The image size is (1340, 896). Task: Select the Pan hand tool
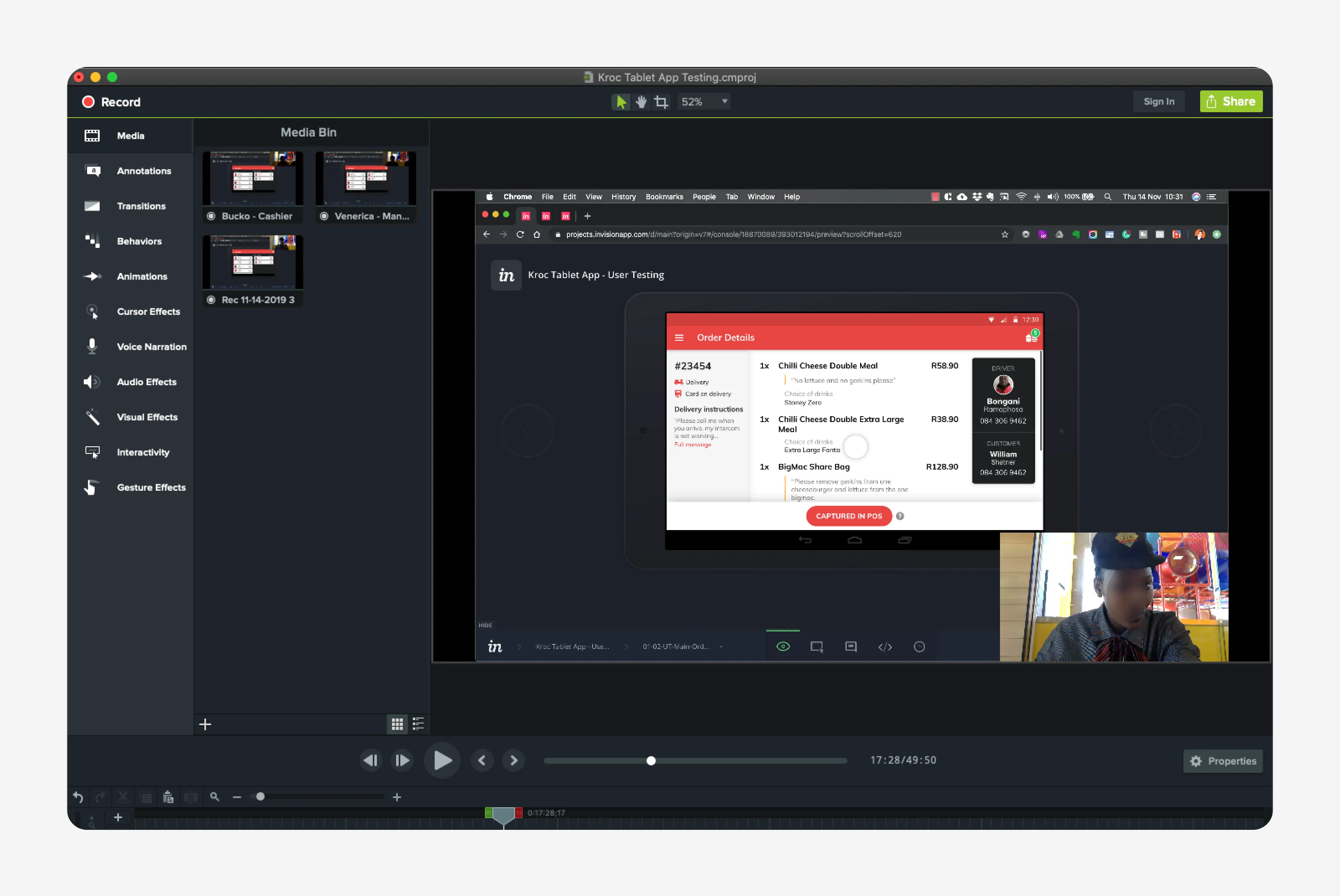(641, 102)
